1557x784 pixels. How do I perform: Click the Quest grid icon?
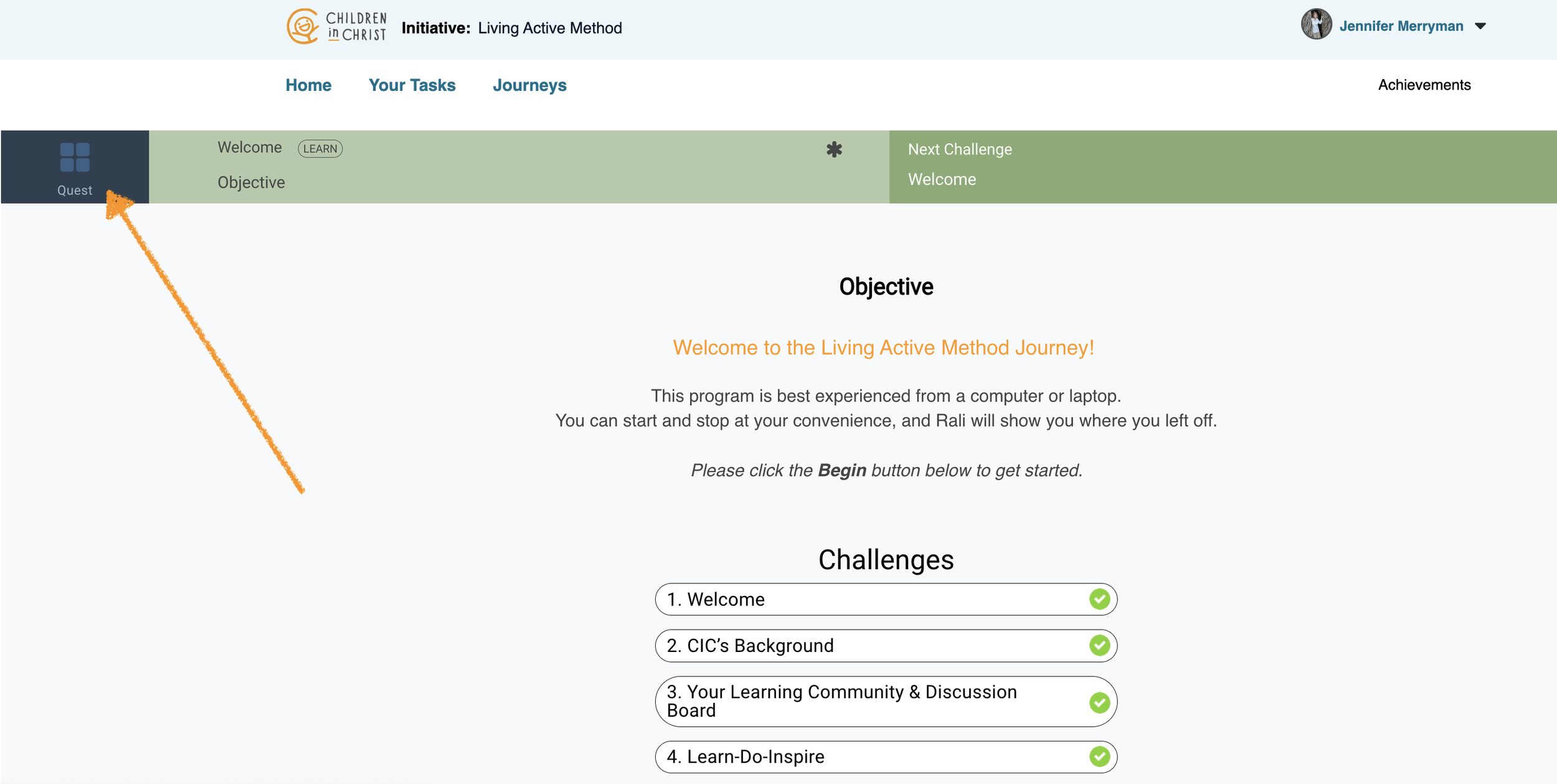[x=75, y=157]
